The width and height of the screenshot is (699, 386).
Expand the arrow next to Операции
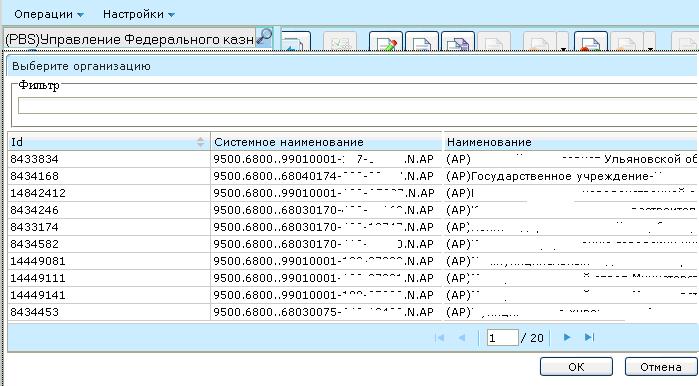80,15
